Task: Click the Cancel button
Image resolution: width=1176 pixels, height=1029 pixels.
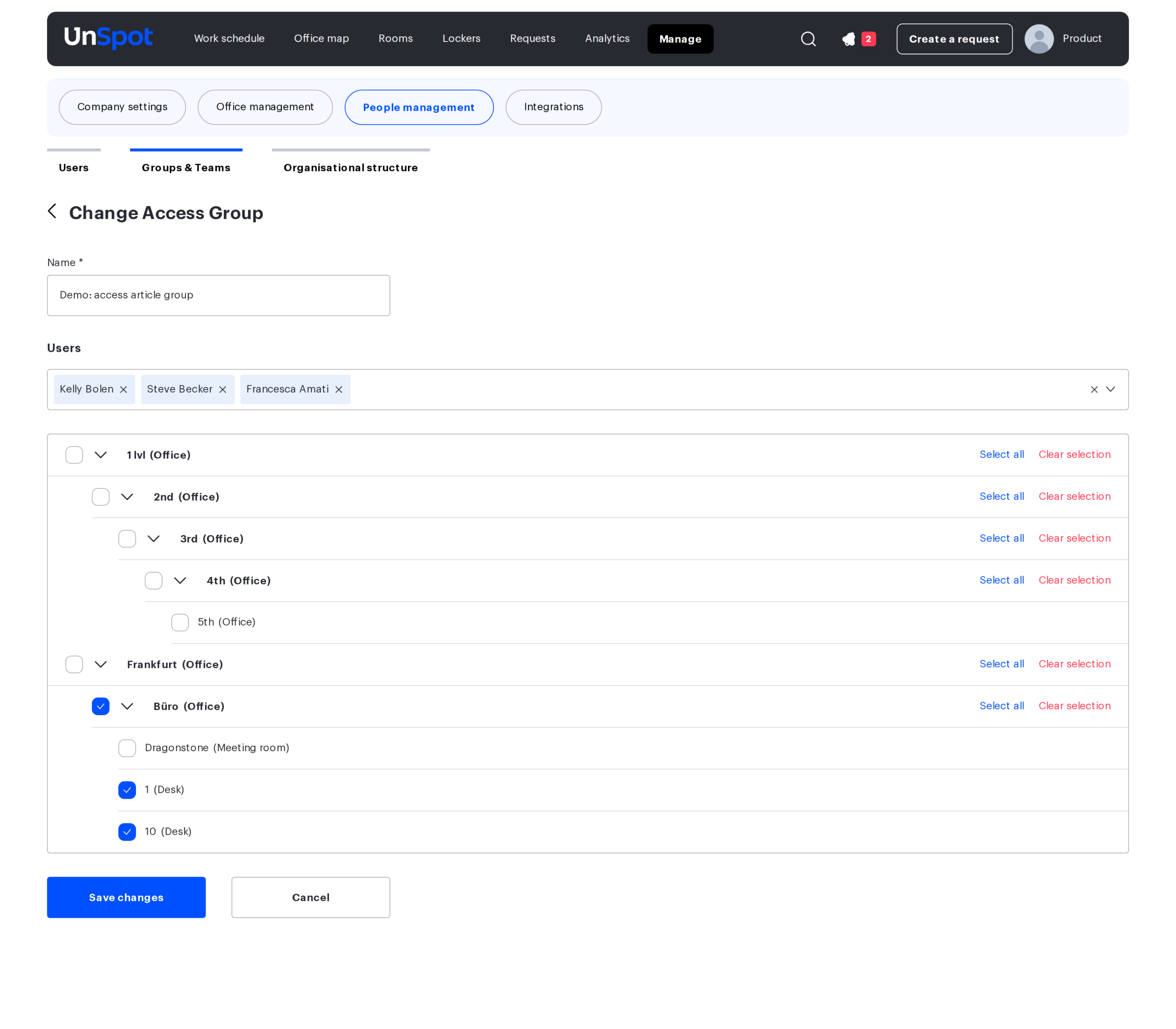Action: pos(311,897)
